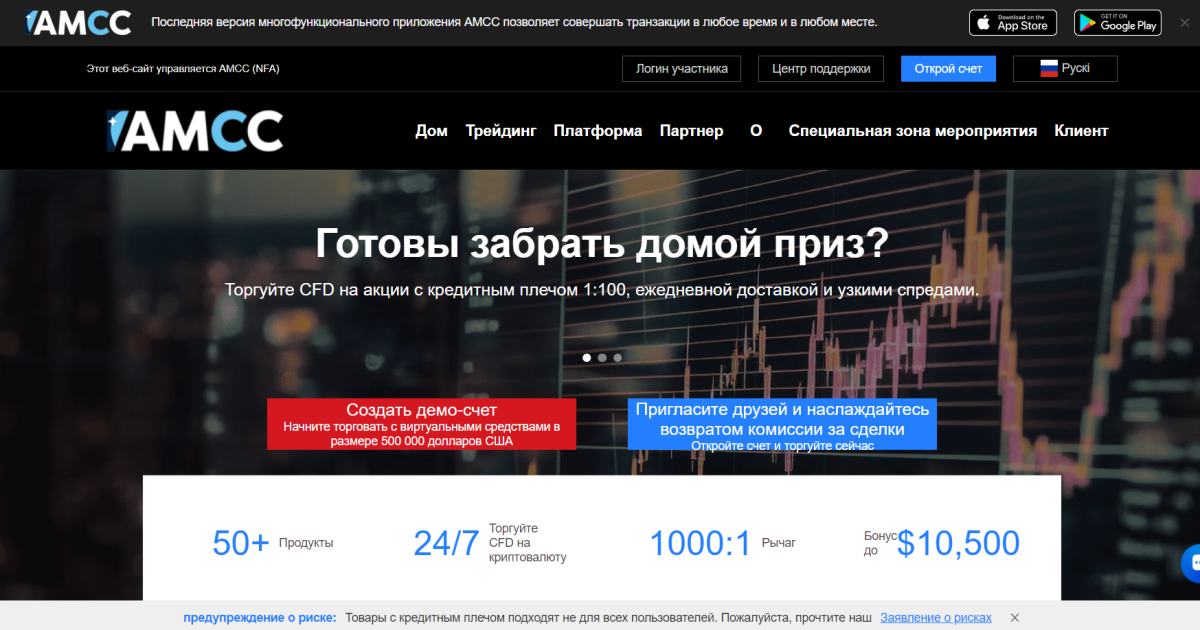
Task: Select the second carousel slide dot
Action: (x=602, y=357)
